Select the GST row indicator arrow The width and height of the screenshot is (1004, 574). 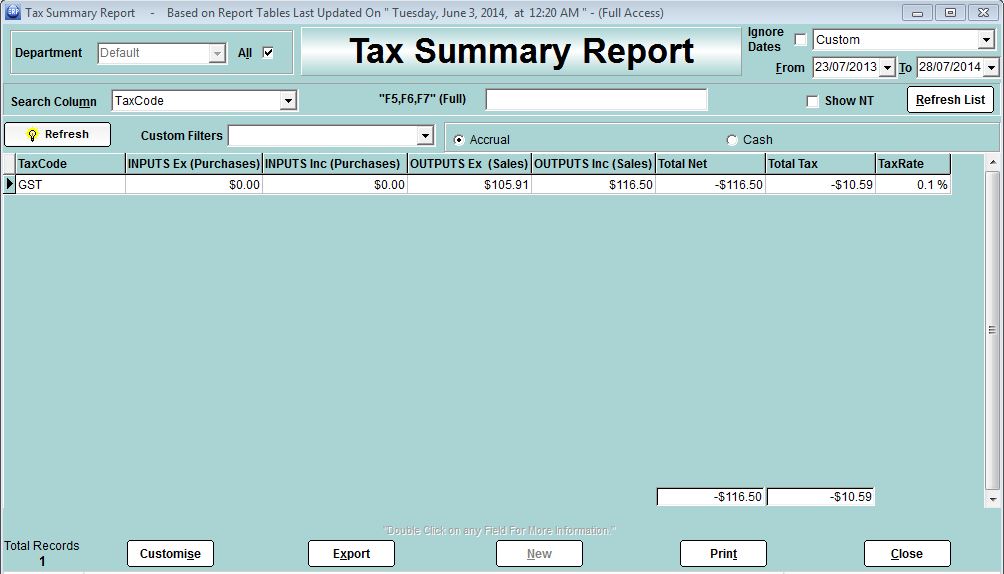[10, 184]
